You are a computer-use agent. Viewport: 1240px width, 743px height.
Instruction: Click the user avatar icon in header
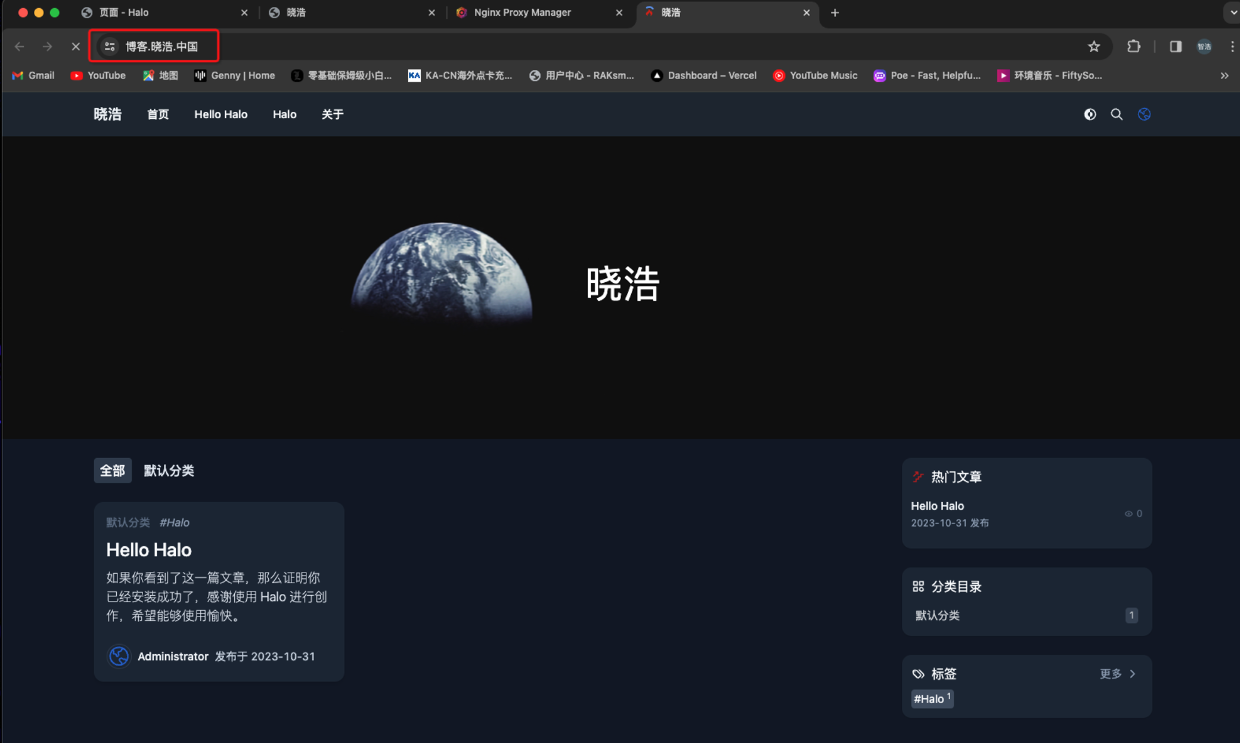click(x=1144, y=115)
